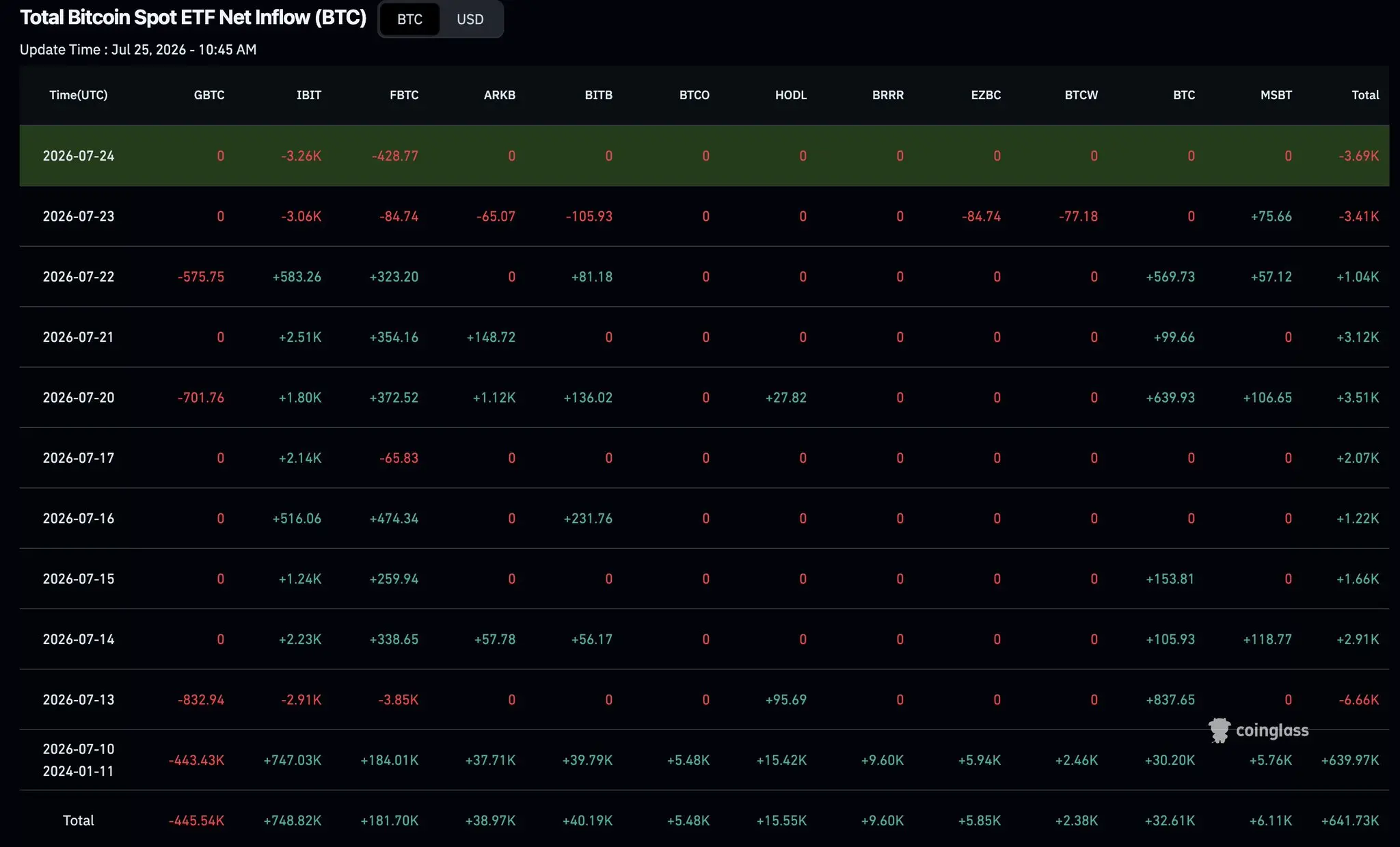Click the -3.69K total value

click(1359, 156)
